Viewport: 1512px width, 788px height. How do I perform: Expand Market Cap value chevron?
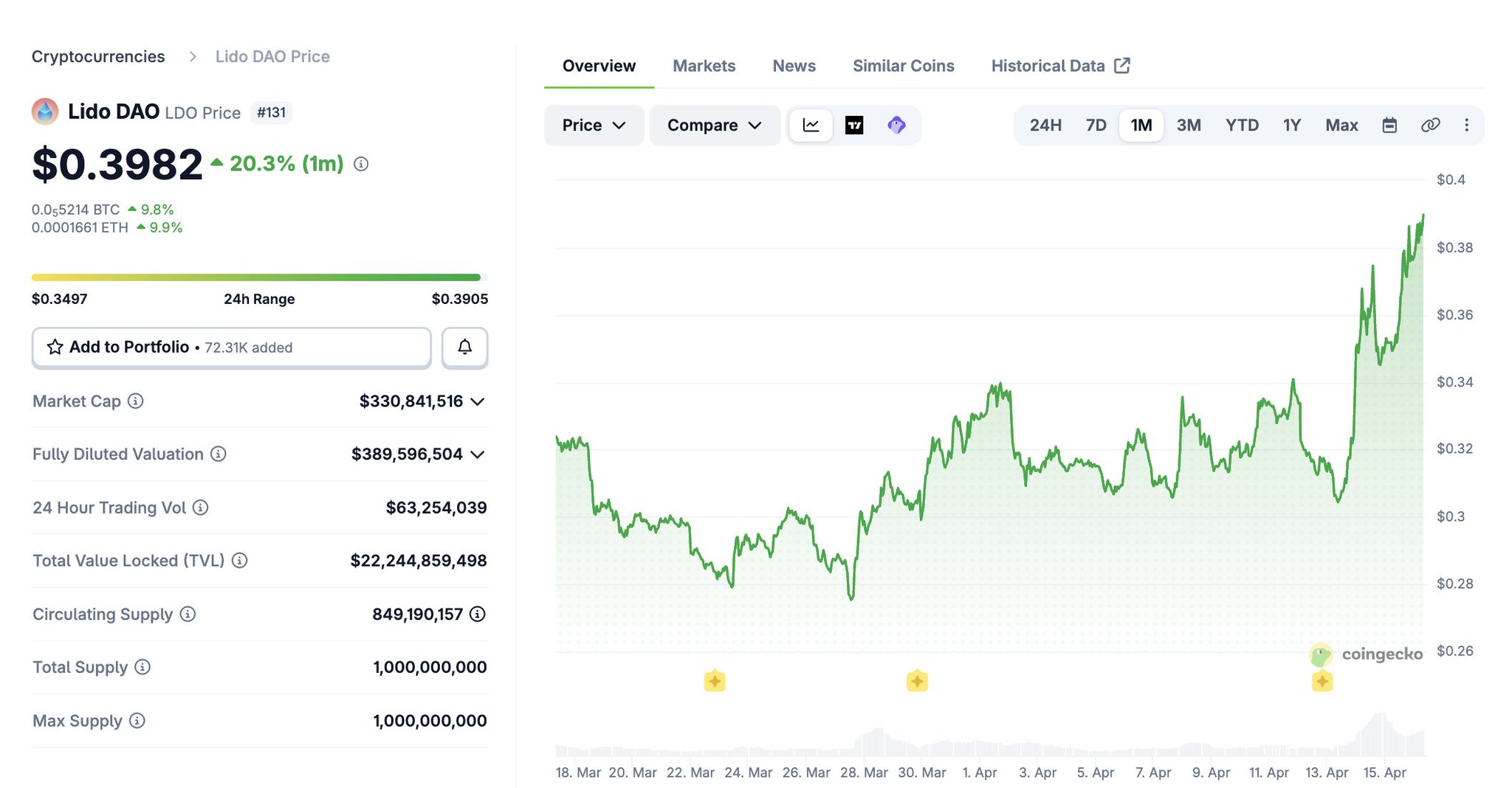pos(478,402)
